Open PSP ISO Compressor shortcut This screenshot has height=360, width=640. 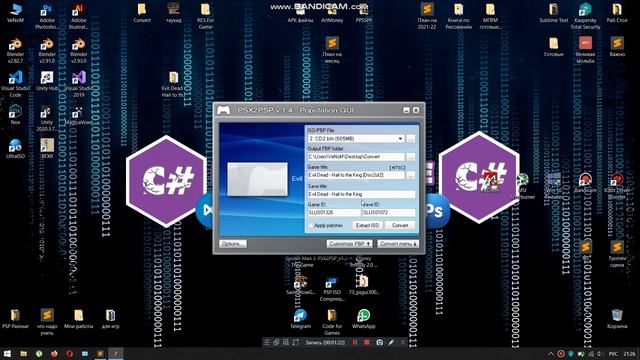click(x=332, y=289)
